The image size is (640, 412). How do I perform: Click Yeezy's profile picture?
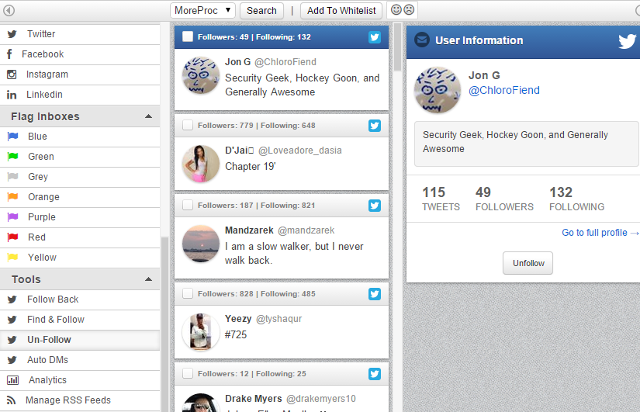click(x=200, y=332)
